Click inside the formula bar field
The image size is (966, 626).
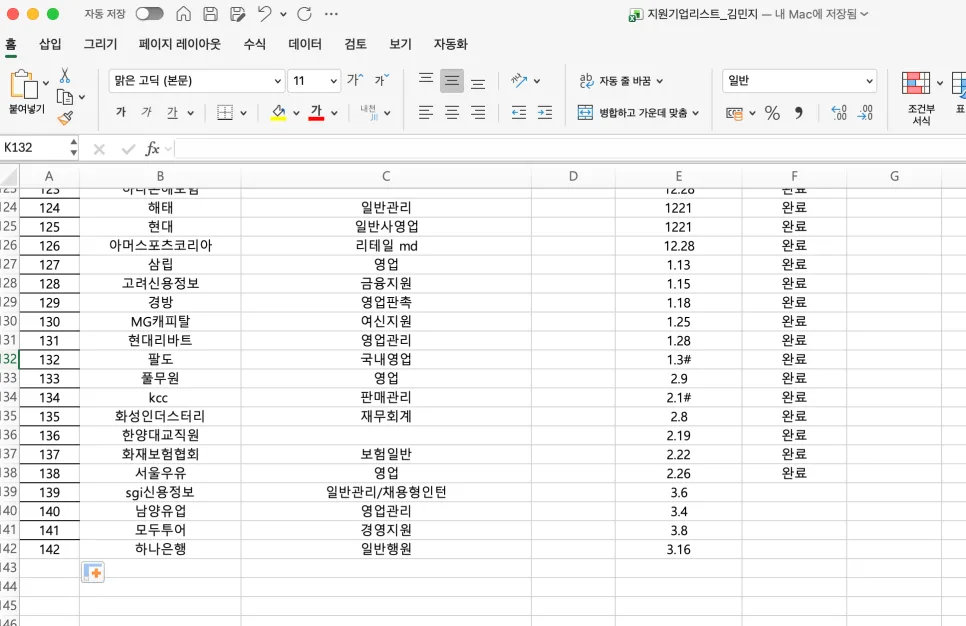point(570,148)
